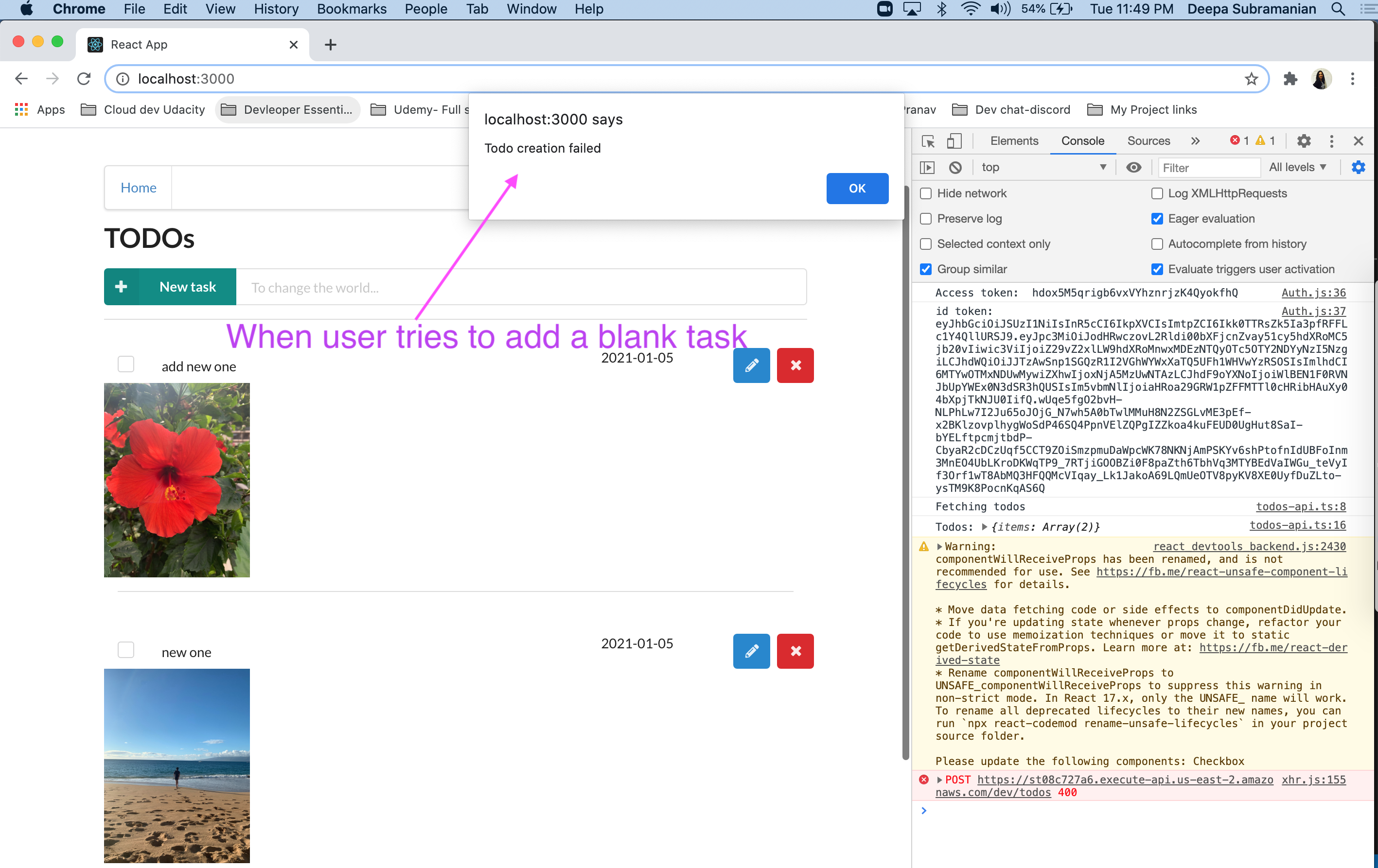Open DevTools settings gear
1378x868 pixels.
pyautogui.click(x=1303, y=140)
